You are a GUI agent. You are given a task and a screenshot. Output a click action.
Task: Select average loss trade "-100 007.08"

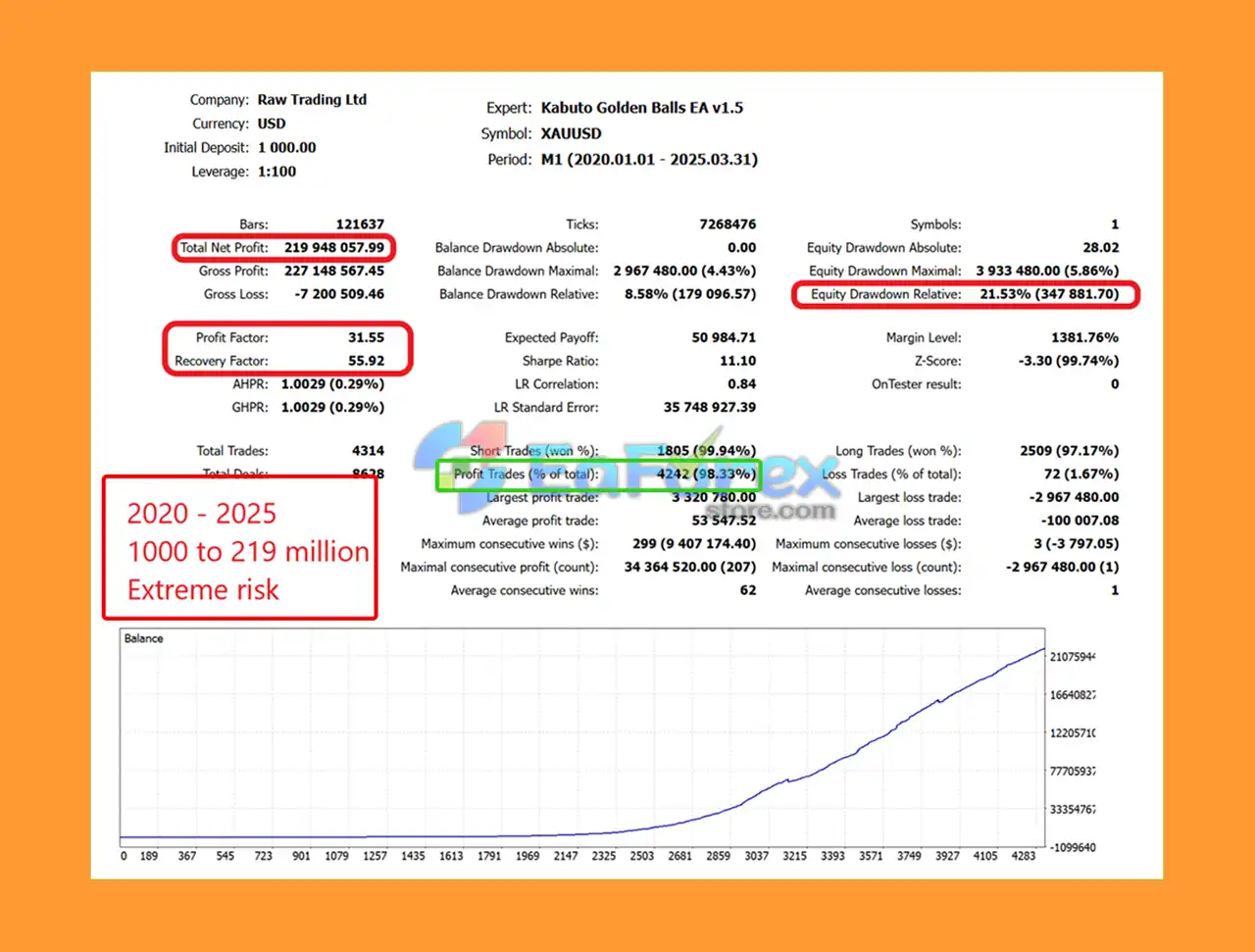pyautogui.click(x=1079, y=521)
